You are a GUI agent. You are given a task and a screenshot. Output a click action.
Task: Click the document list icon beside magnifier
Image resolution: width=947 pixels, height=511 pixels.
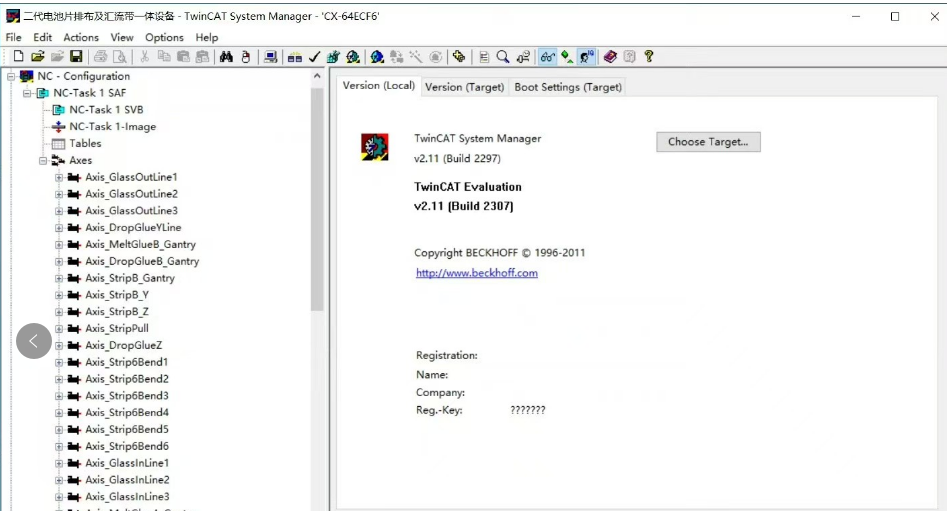tap(484, 57)
